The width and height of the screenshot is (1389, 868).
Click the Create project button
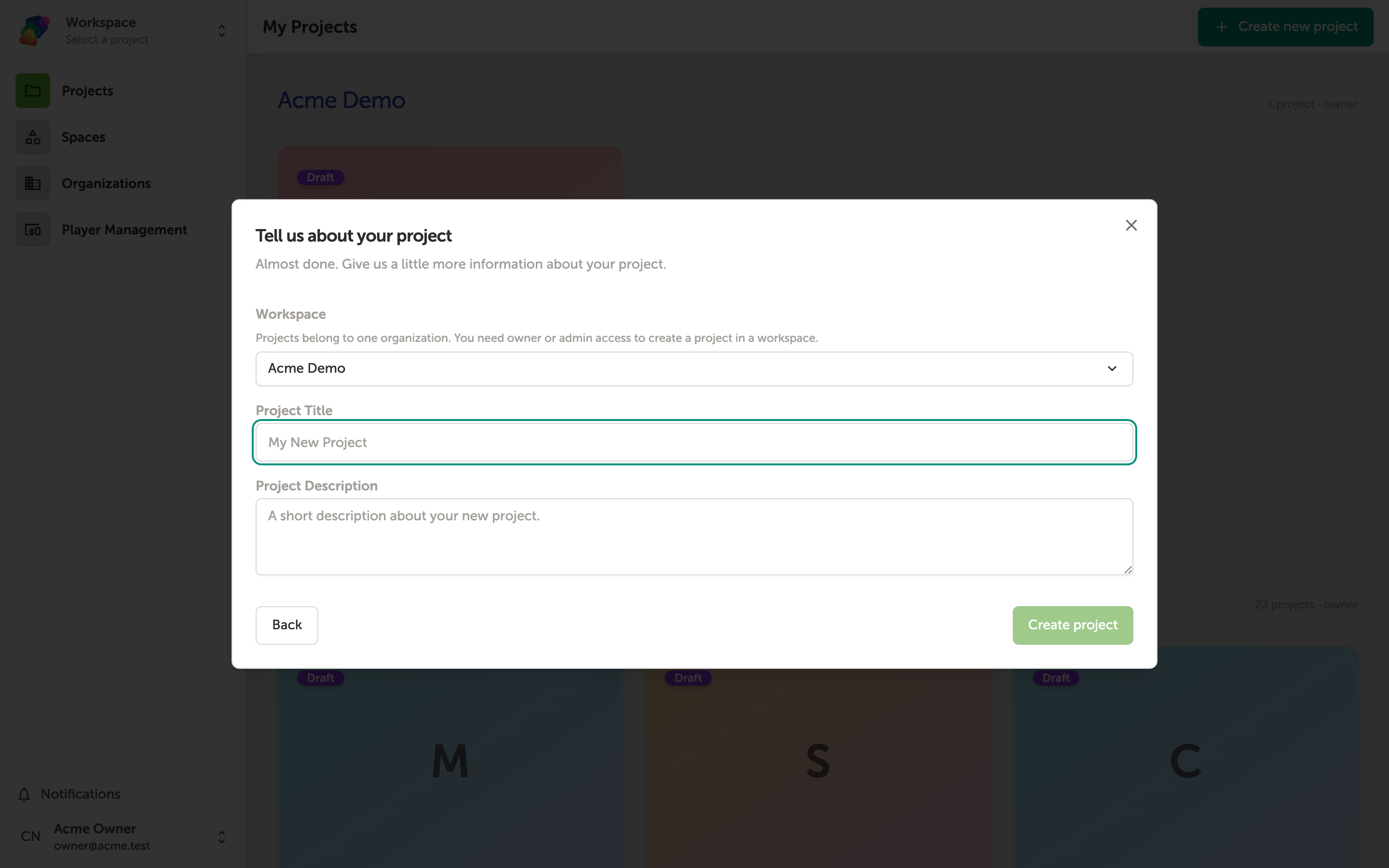[1072, 624]
